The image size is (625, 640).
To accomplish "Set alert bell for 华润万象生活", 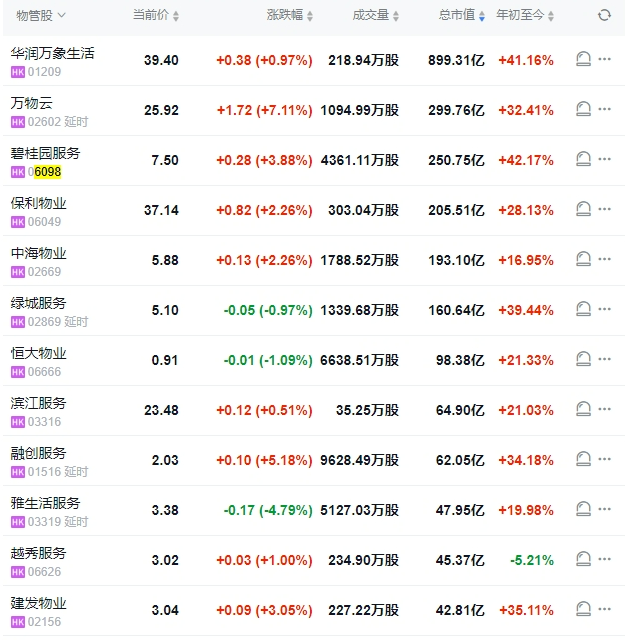I will point(583,59).
